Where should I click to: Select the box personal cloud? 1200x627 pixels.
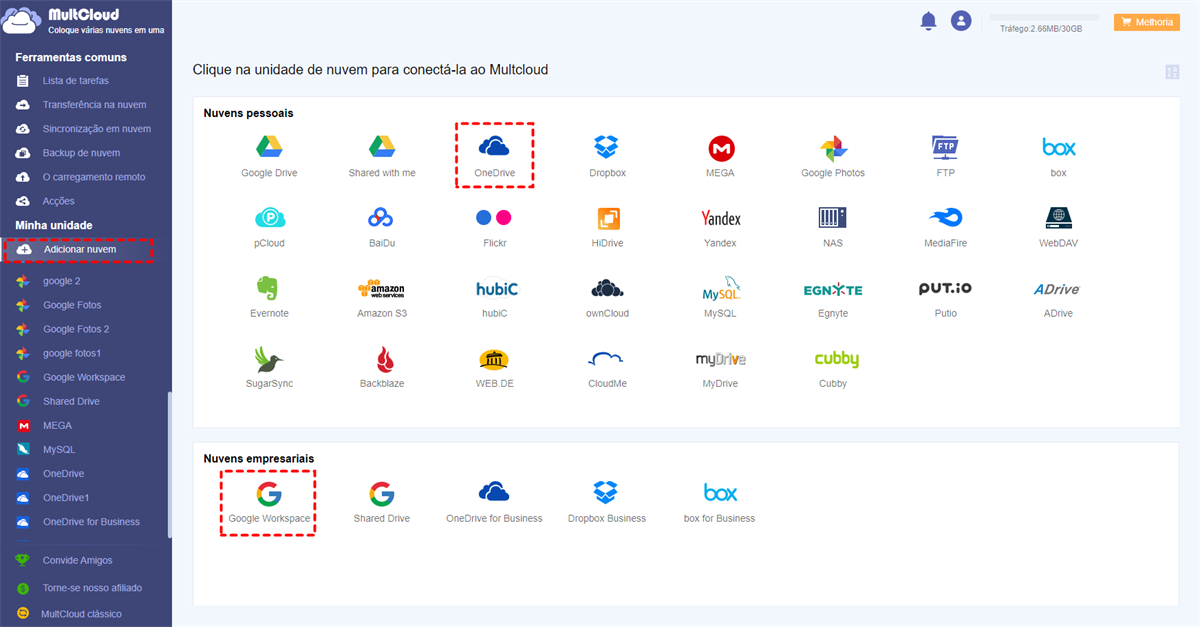tap(1059, 156)
